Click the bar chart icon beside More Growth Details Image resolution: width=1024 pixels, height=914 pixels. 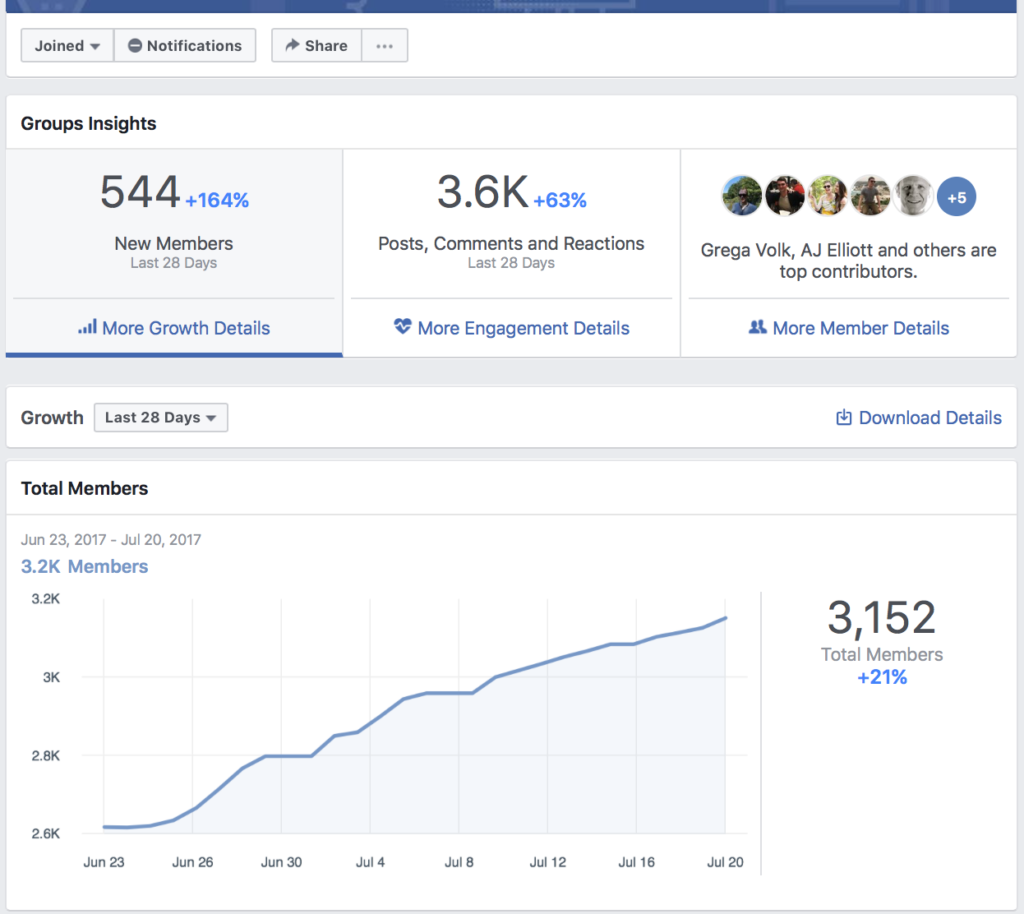[87, 327]
